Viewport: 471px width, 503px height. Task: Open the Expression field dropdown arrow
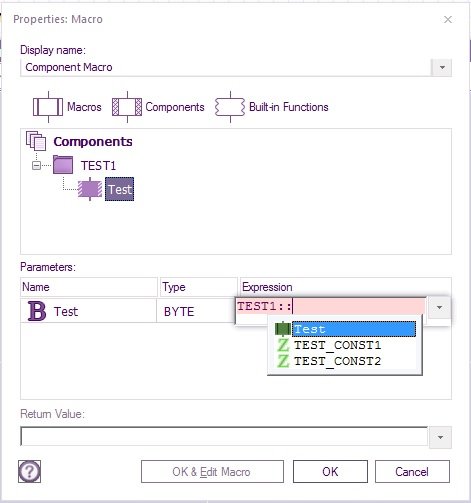(439, 307)
